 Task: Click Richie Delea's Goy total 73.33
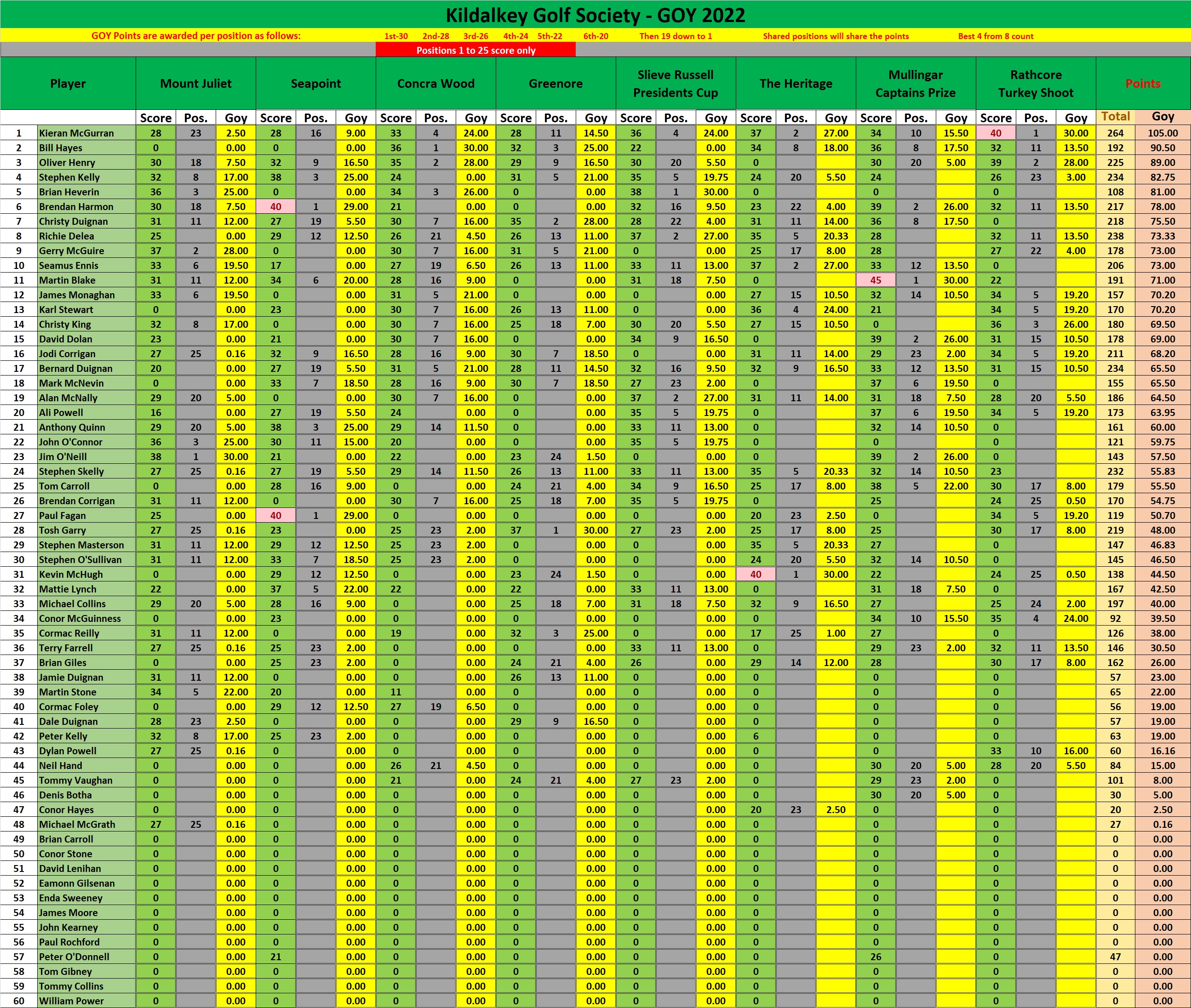click(1163, 236)
